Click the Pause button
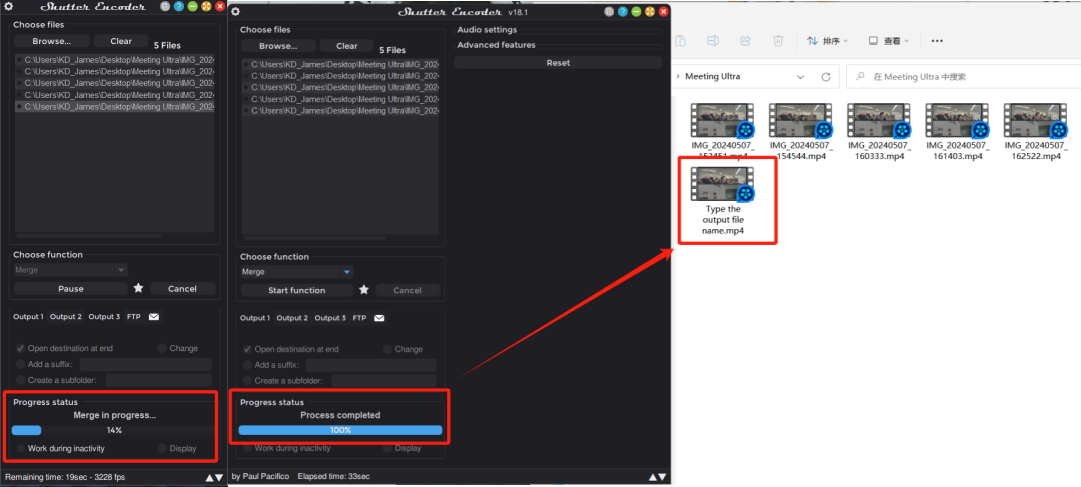The width and height of the screenshot is (1081, 487). tap(70, 288)
